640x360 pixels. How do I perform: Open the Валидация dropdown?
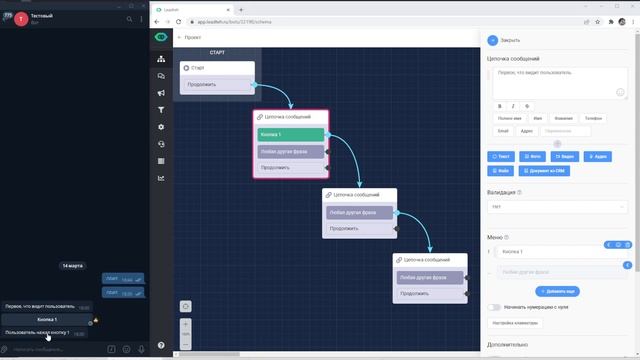tap(557, 207)
